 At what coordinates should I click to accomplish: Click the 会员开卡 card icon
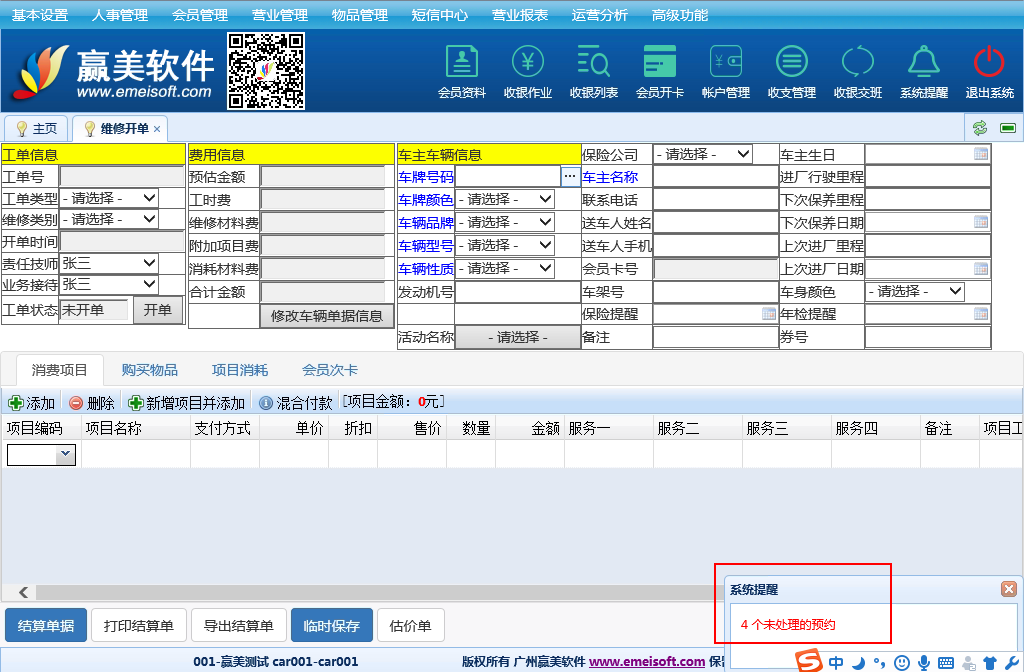(659, 63)
